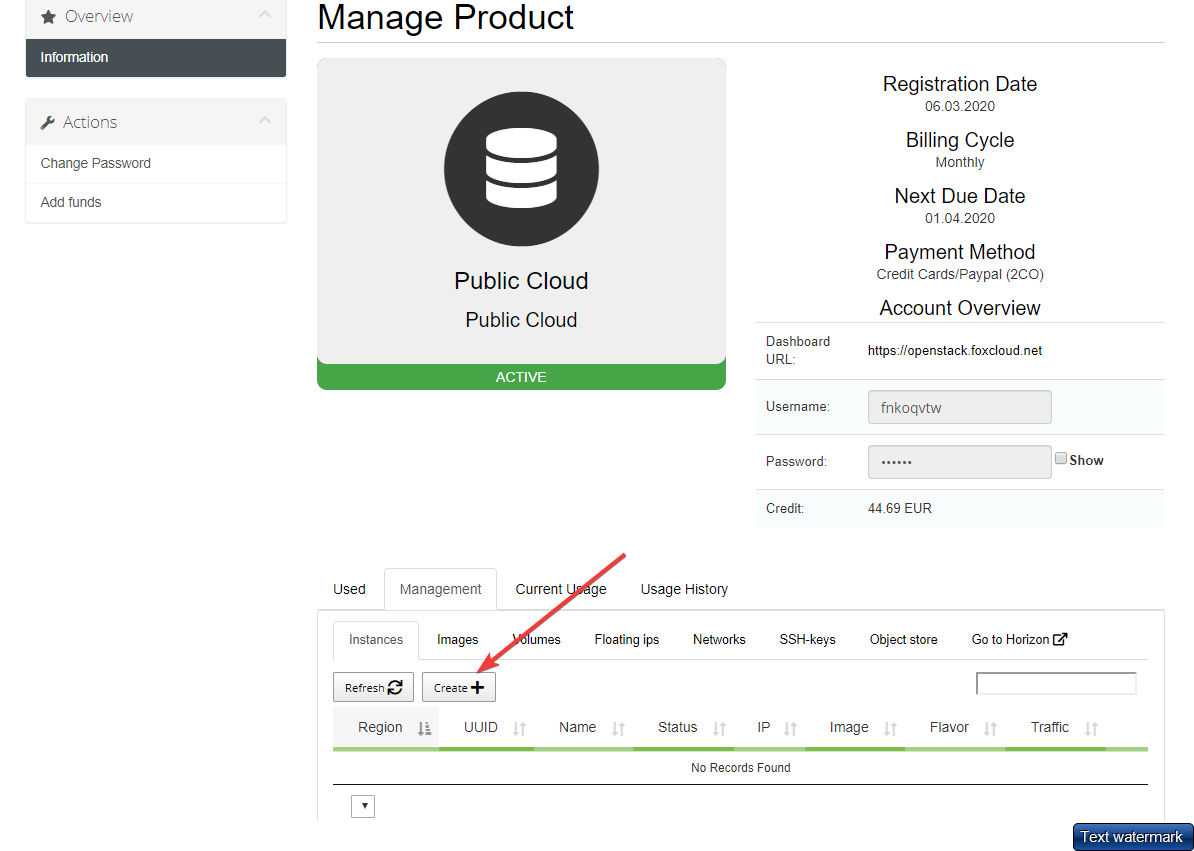Viewport: 1194px width, 851px height.
Task: Click the Flavor column sort arrows
Action: pos(991,729)
